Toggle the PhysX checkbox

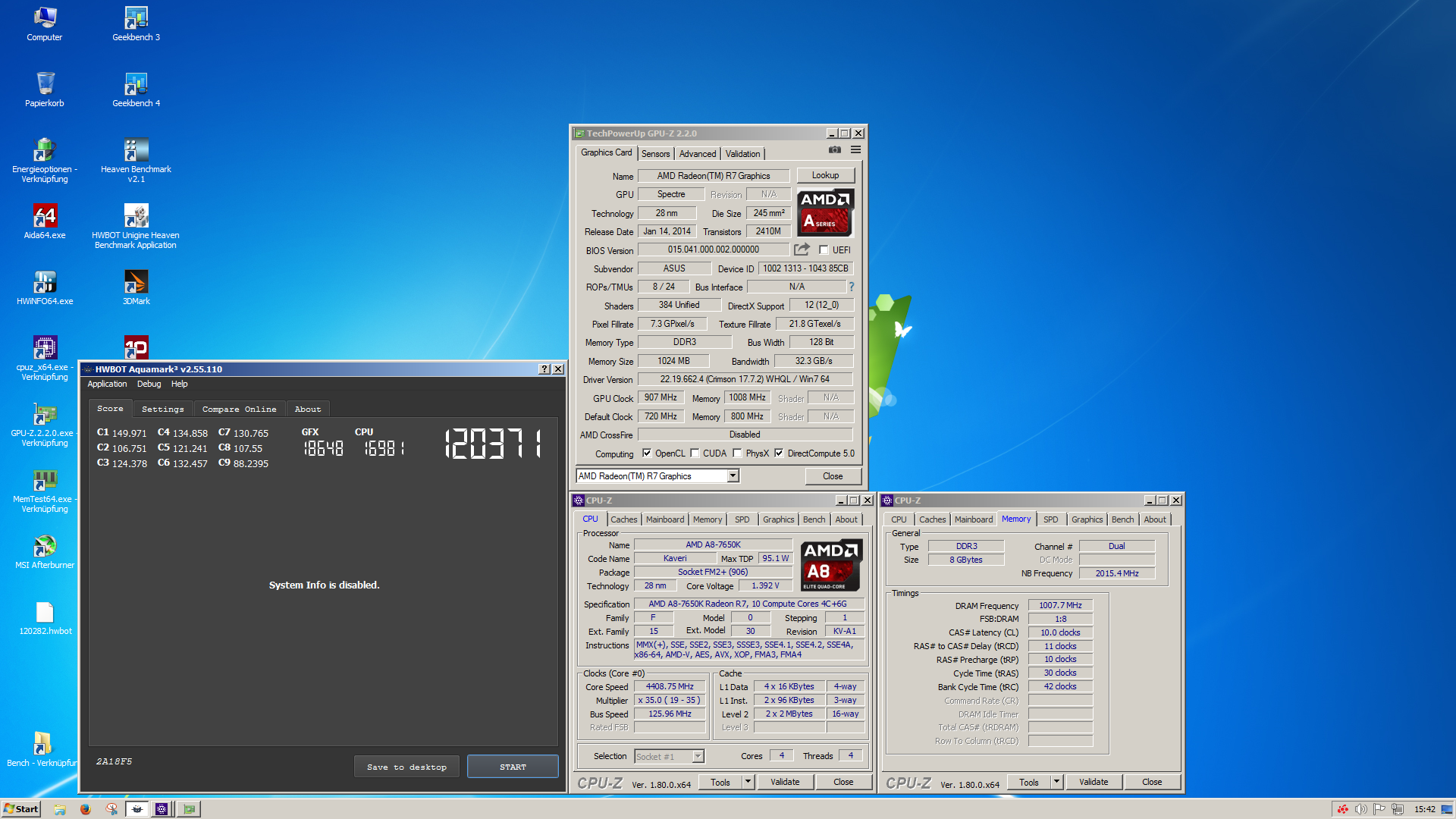(x=737, y=453)
